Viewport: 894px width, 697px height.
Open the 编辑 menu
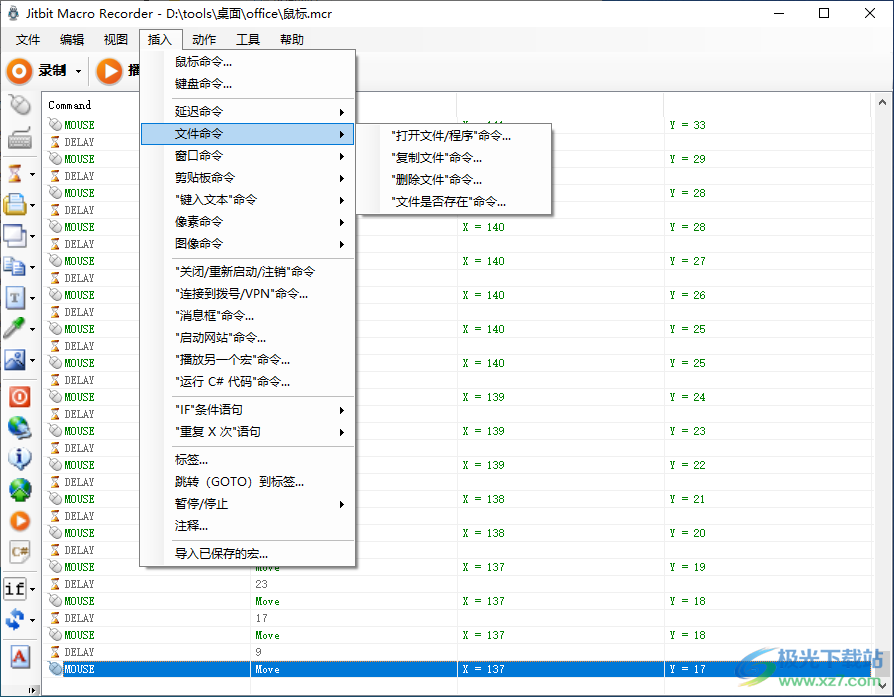pyautogui.click(x=72, y=39)
